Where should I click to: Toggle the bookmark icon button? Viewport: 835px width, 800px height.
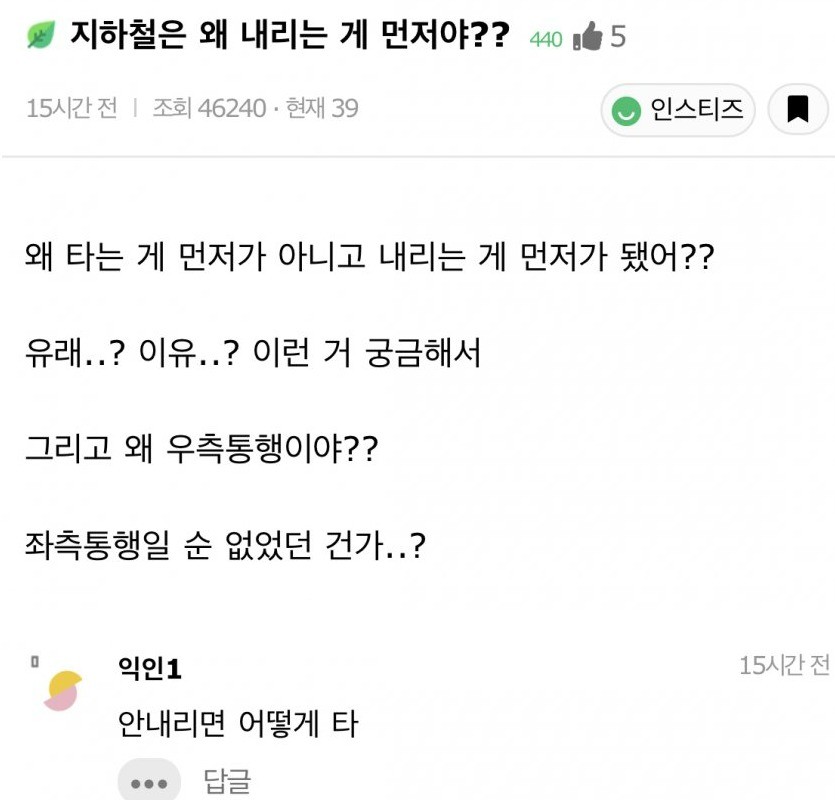coord(797,109)
